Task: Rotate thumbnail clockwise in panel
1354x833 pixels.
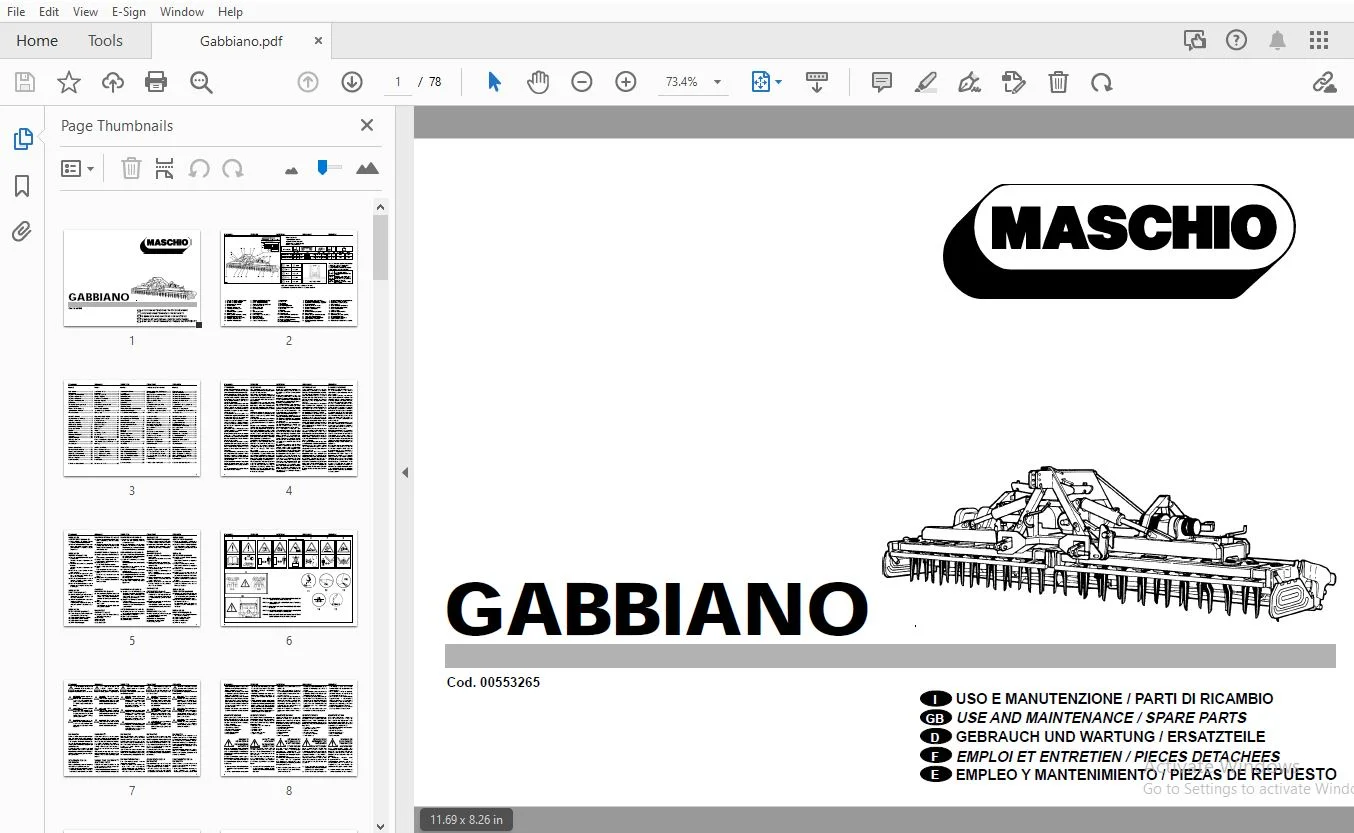Action: pyautogui.click(x=233, y=169)
